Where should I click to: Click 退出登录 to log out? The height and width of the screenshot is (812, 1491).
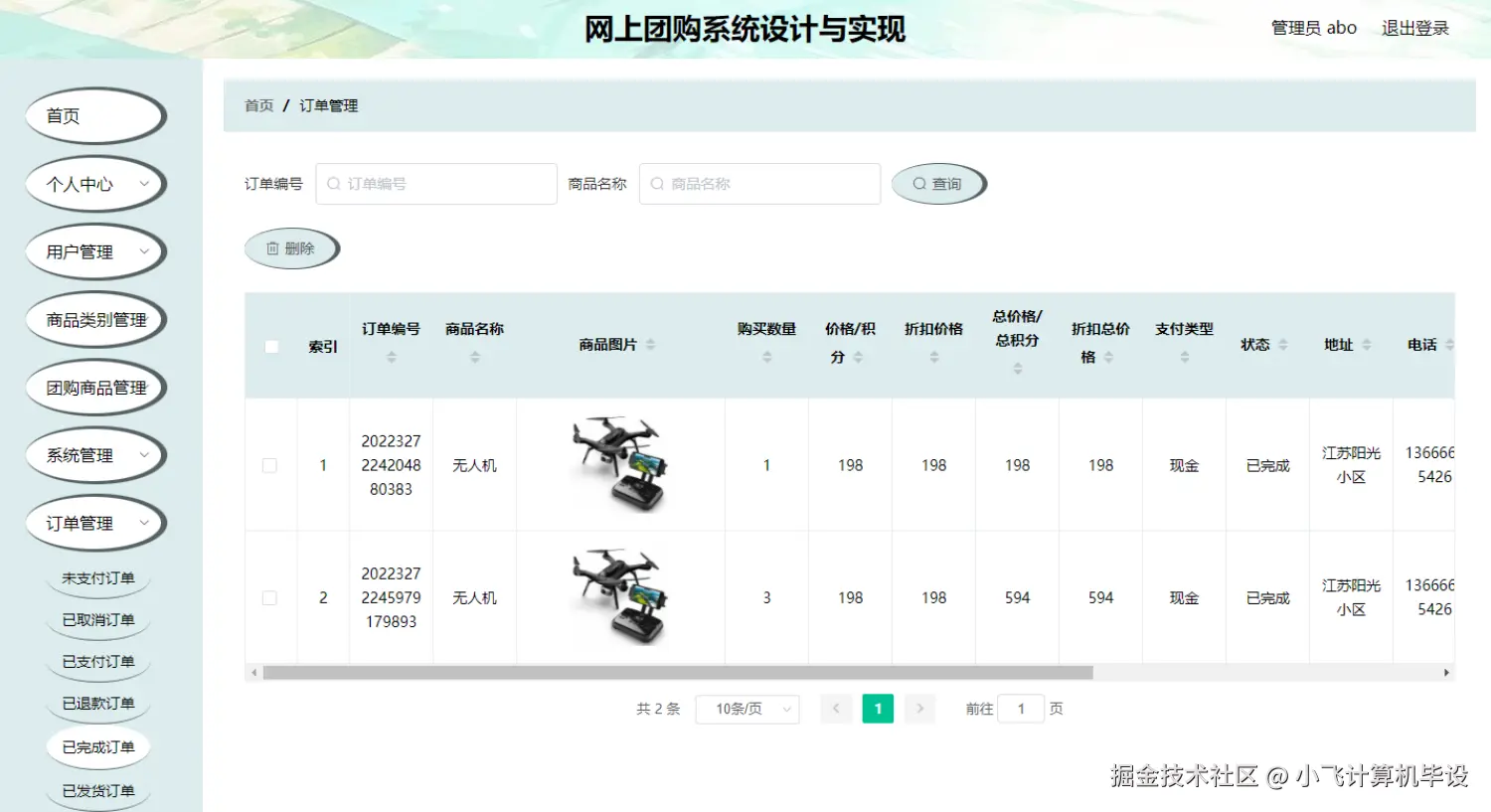[1415, 28]
